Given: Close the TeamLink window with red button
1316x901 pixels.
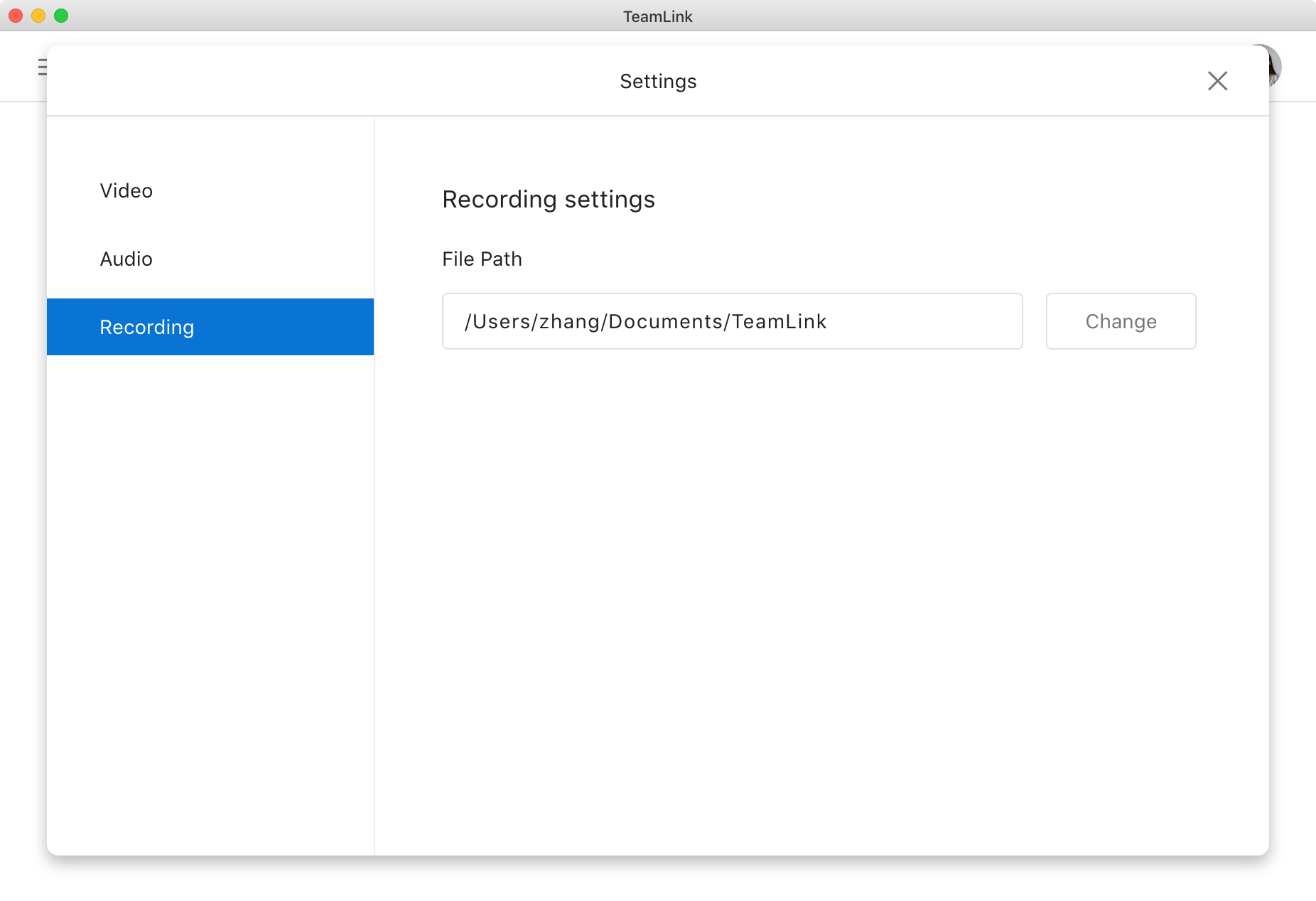Looking at the screenshot, I should 16,16.
